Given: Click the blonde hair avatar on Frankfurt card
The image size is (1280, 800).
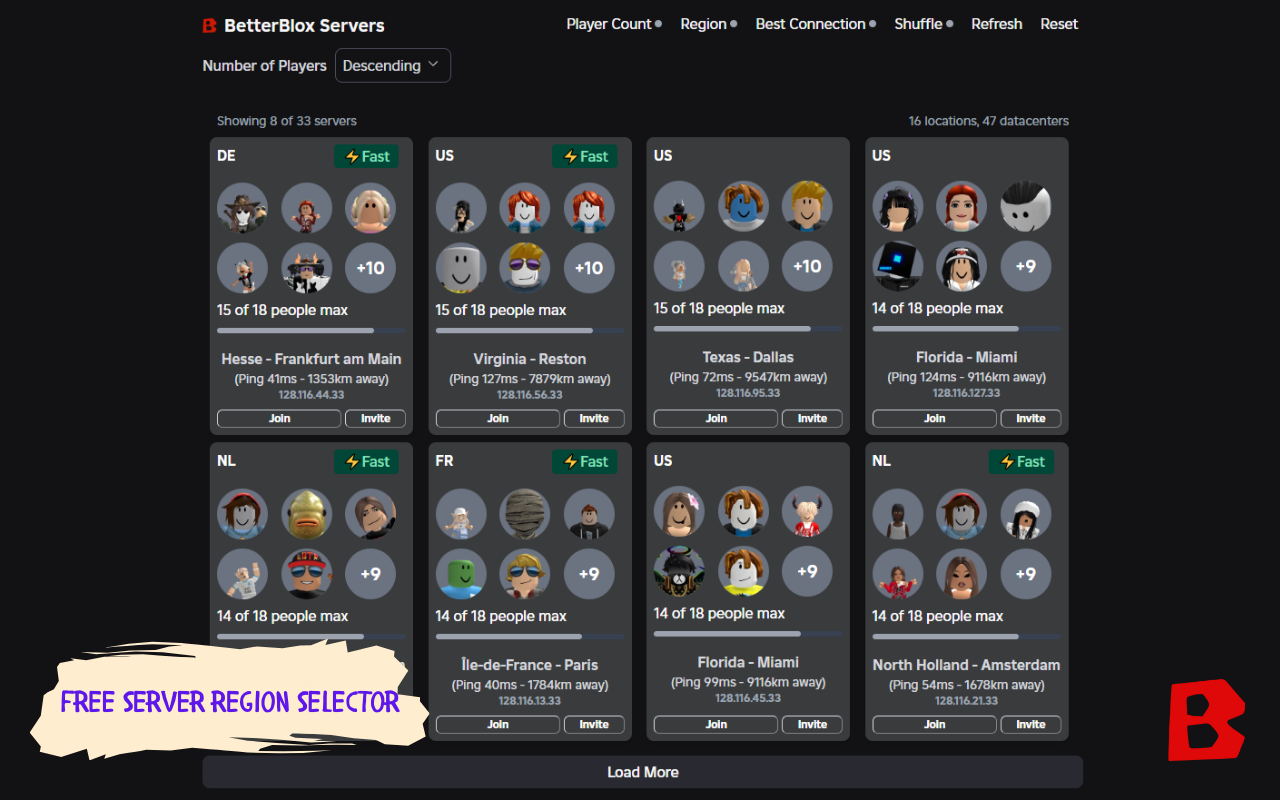Looking at the screenshot, I should 371,207.
